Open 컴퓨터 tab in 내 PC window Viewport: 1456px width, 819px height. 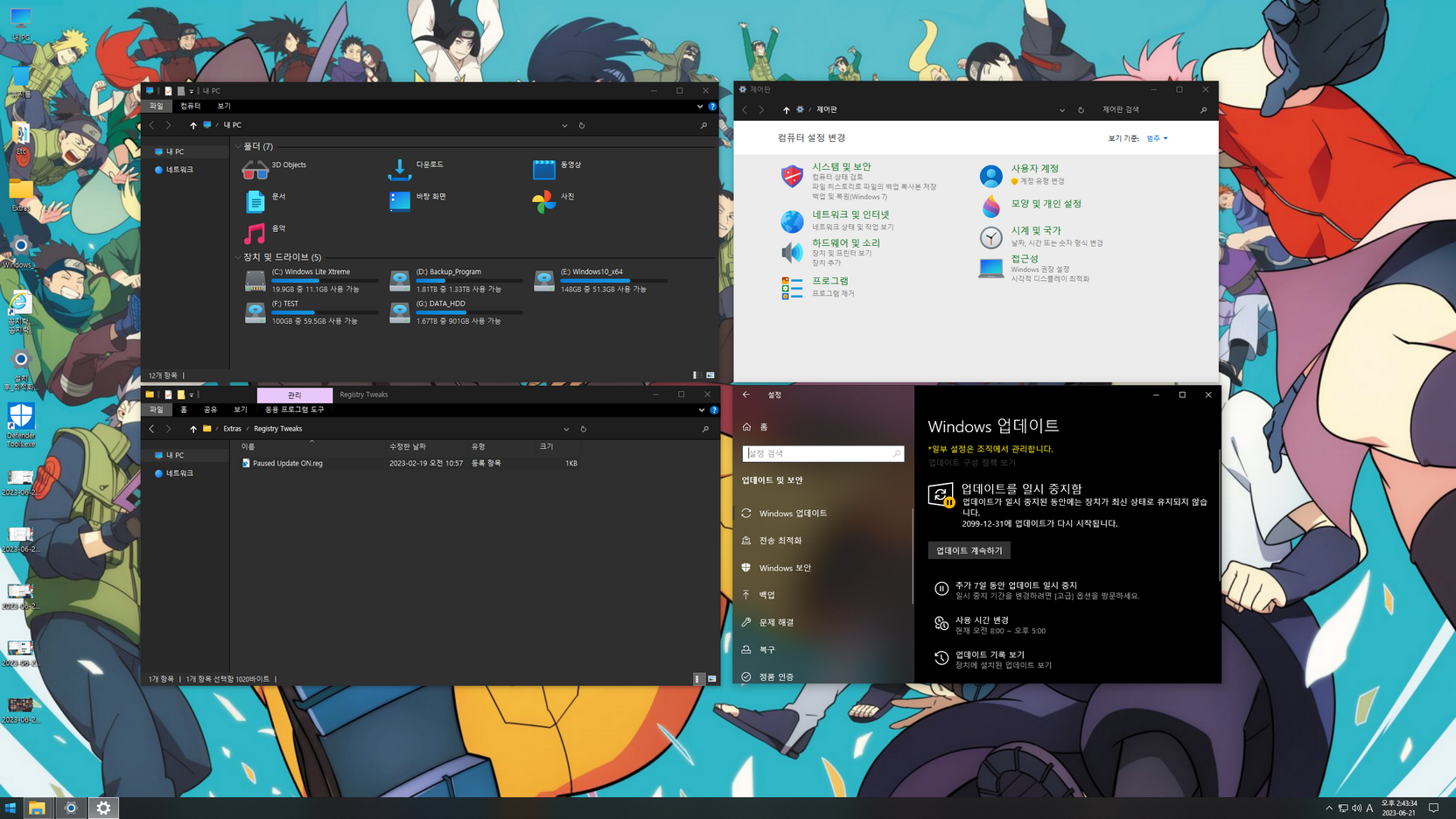[190, 106]
